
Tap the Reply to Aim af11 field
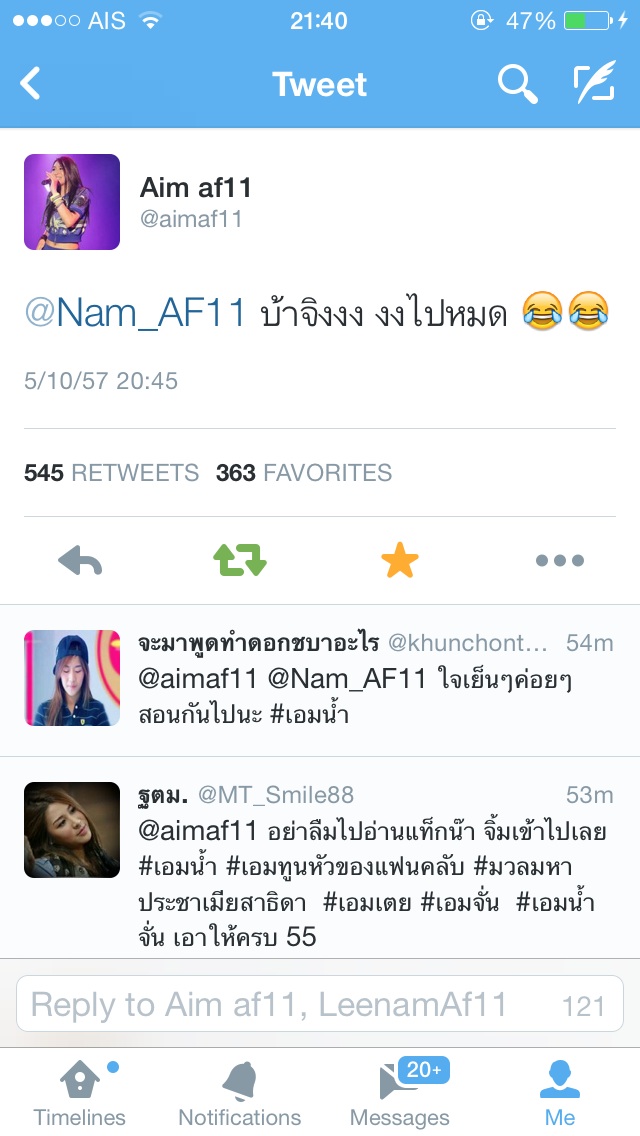pos(320,1004)
